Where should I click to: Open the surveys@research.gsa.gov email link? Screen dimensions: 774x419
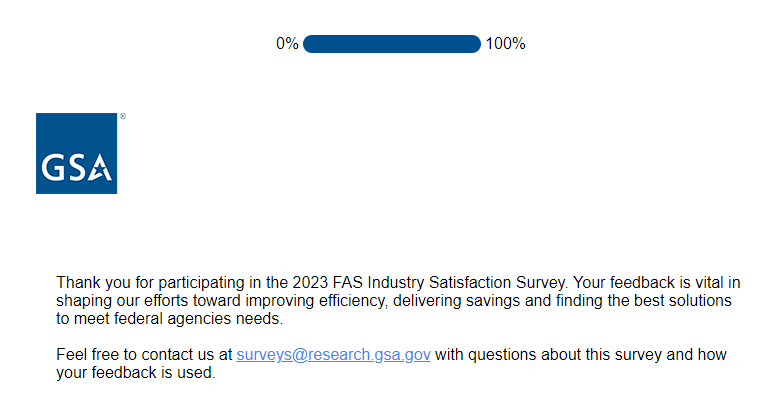333,354
